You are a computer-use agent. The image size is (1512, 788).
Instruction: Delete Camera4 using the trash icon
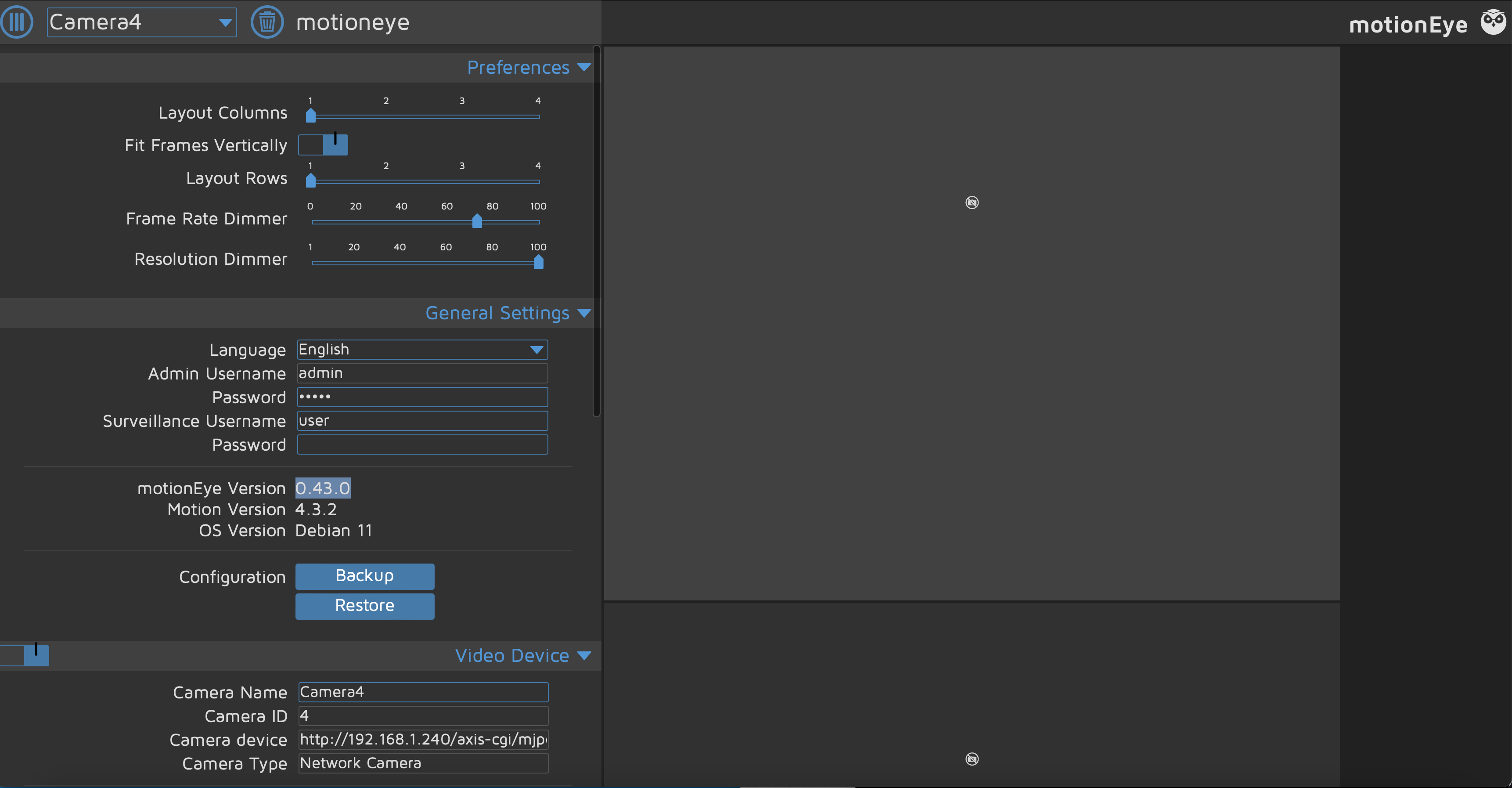coord(268,22)
